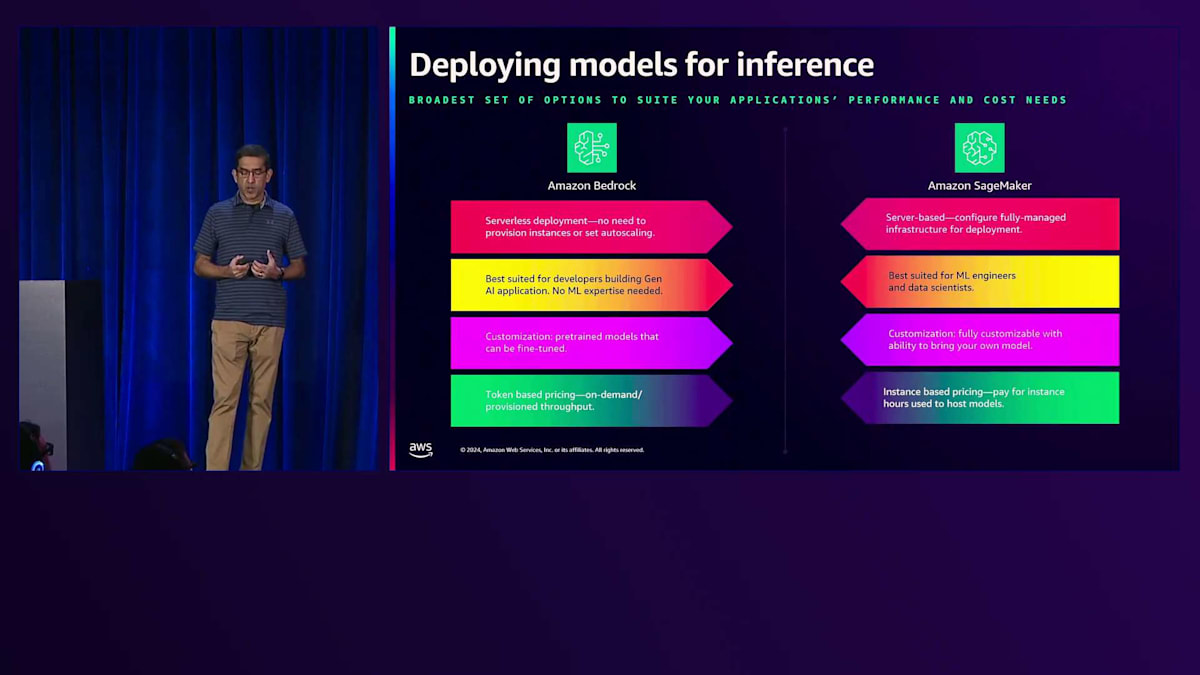Click the 'Amazon SageMaker' label
The height and width of the screenshot is (675, 1200).
979,186
